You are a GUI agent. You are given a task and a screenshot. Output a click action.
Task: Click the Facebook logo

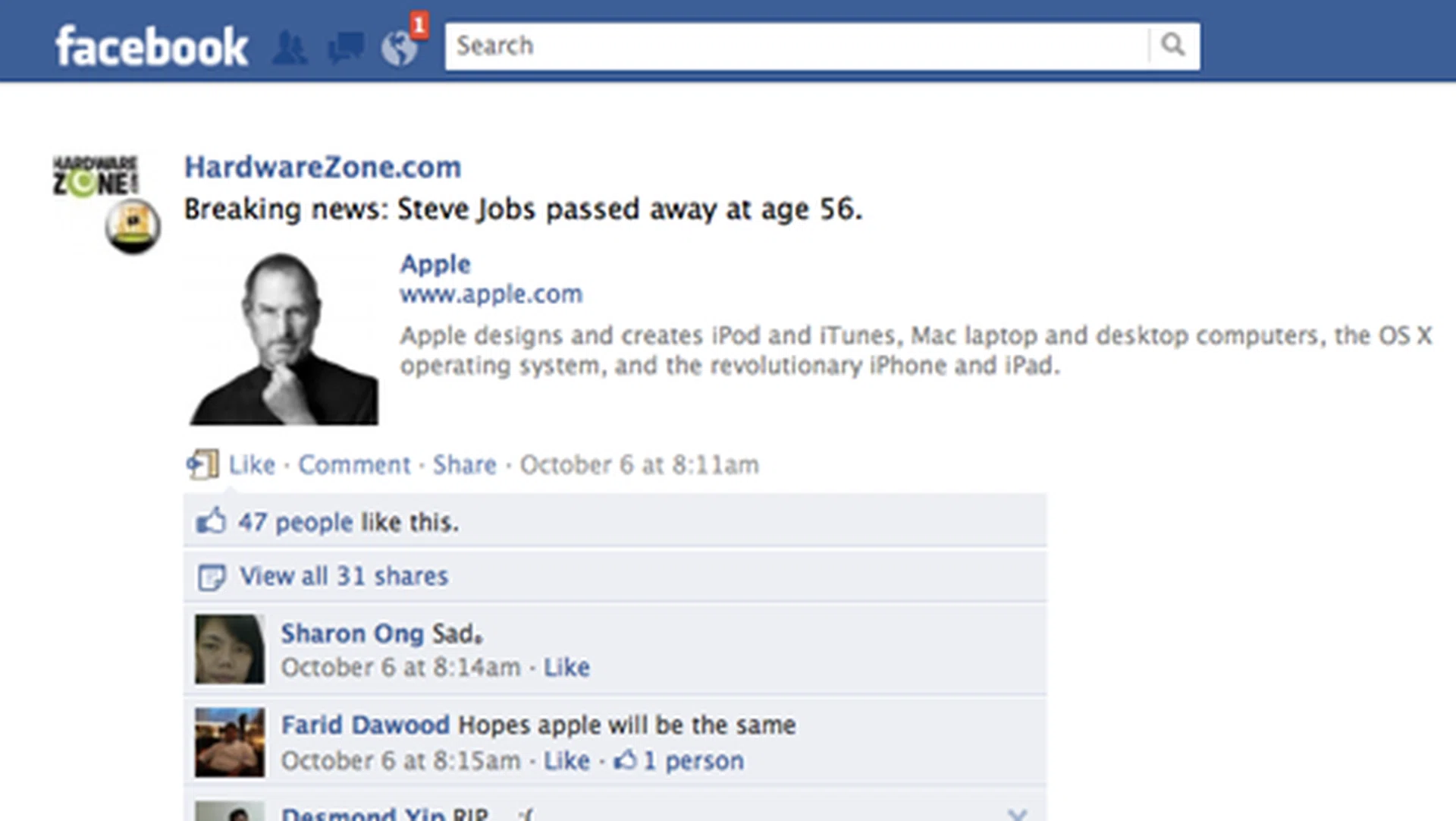pos(152,47)
